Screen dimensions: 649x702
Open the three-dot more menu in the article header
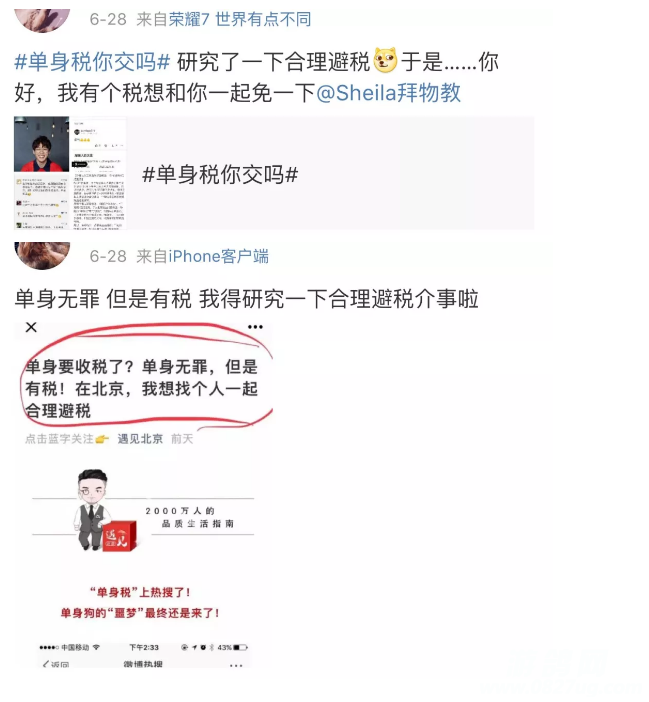coord(255,327)
